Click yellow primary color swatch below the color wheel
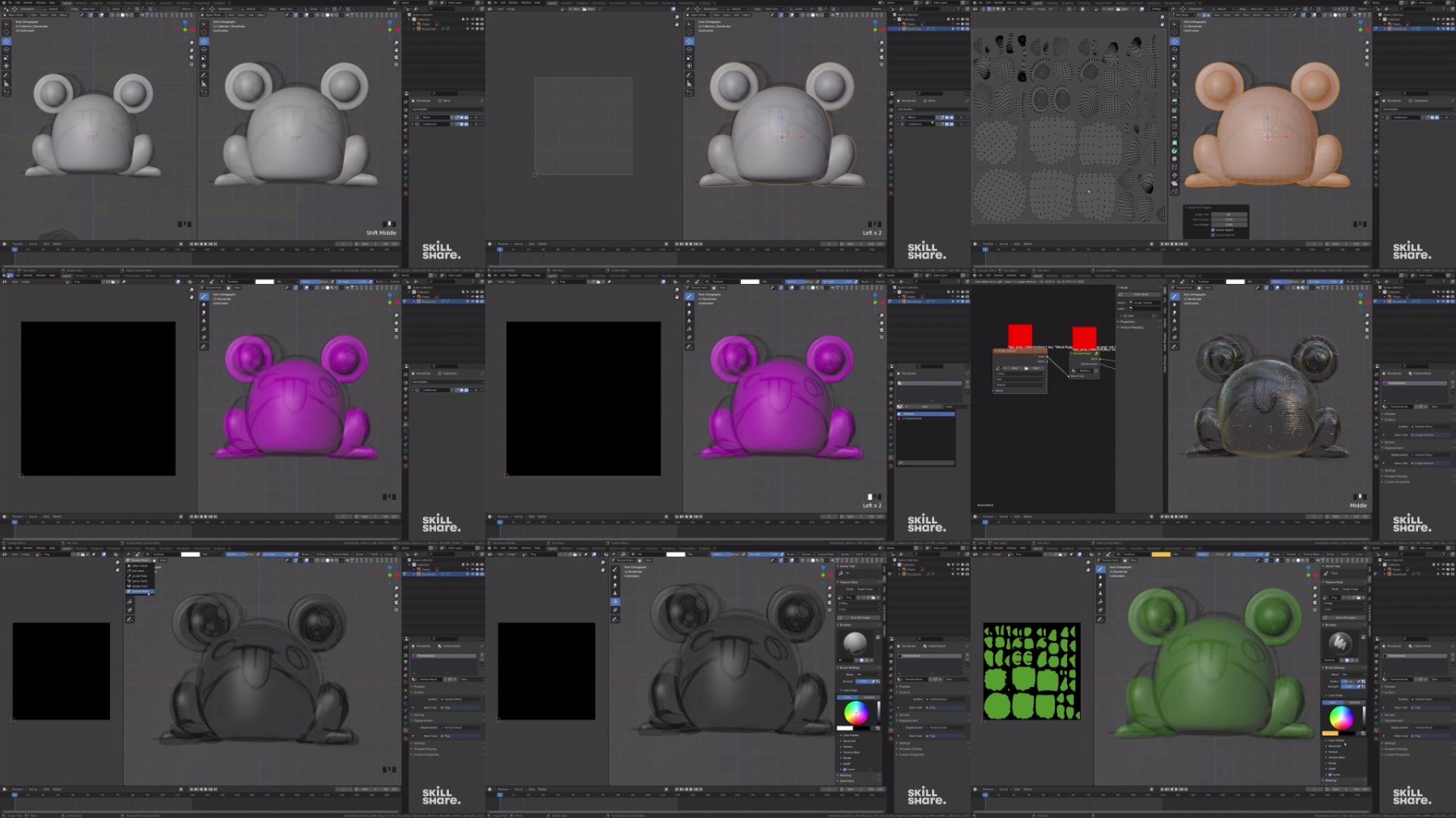 pyautogui.click(x=1330, y=733)
